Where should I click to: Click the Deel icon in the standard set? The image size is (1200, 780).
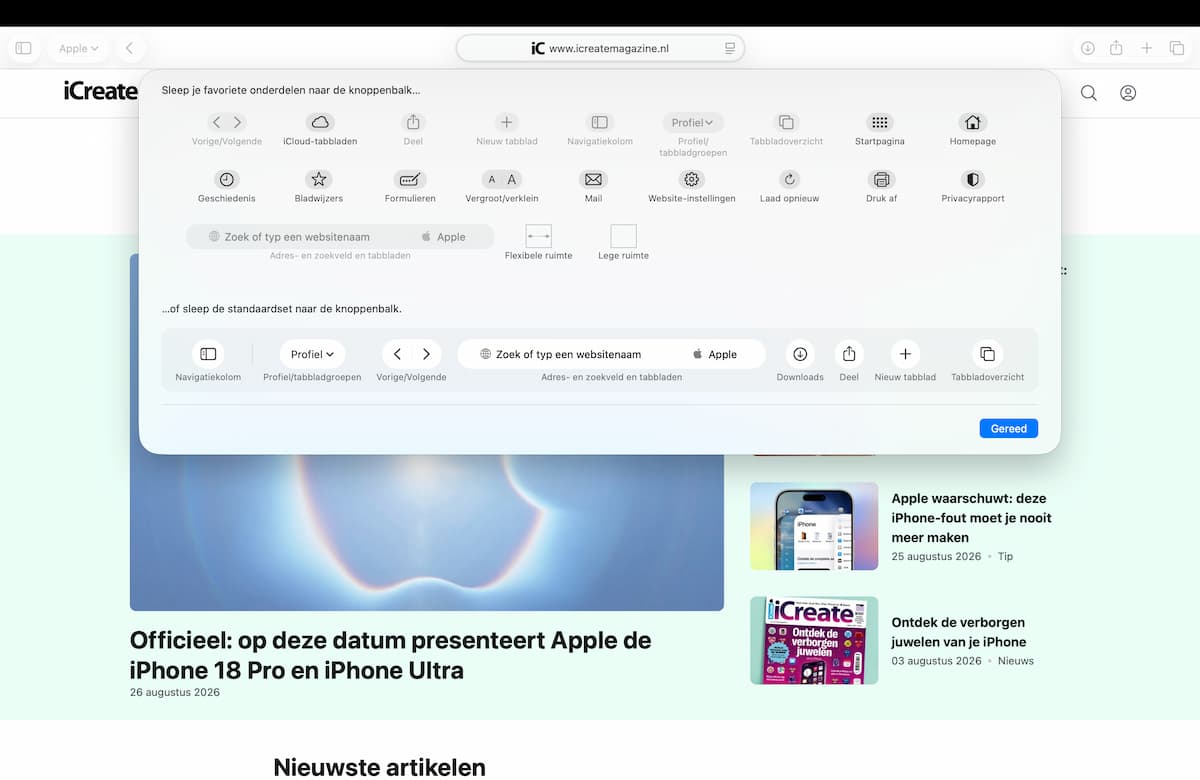click(x=849, y=354)
